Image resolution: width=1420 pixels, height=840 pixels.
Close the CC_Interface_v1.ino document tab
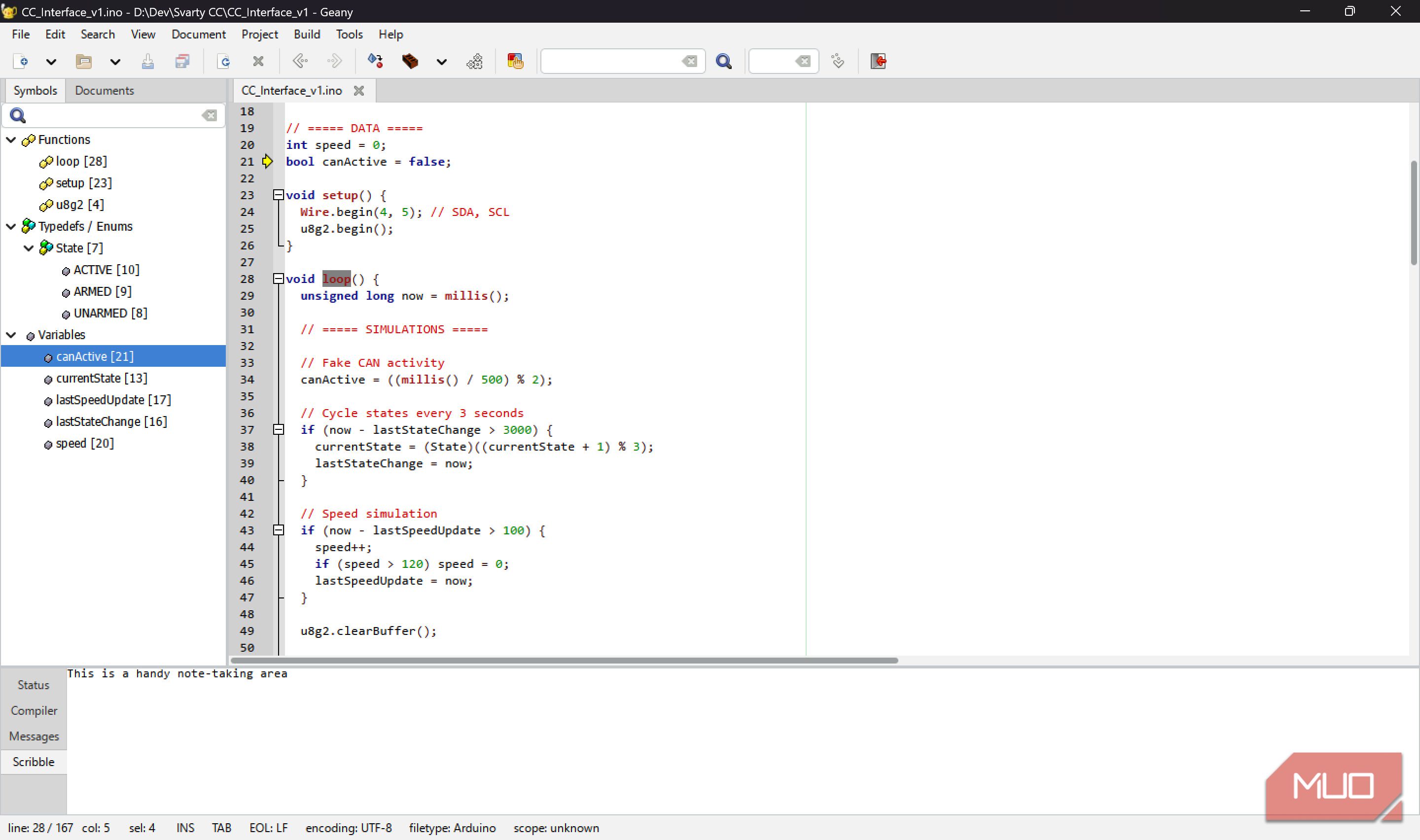pyautogui.click(x=358, y=91)
